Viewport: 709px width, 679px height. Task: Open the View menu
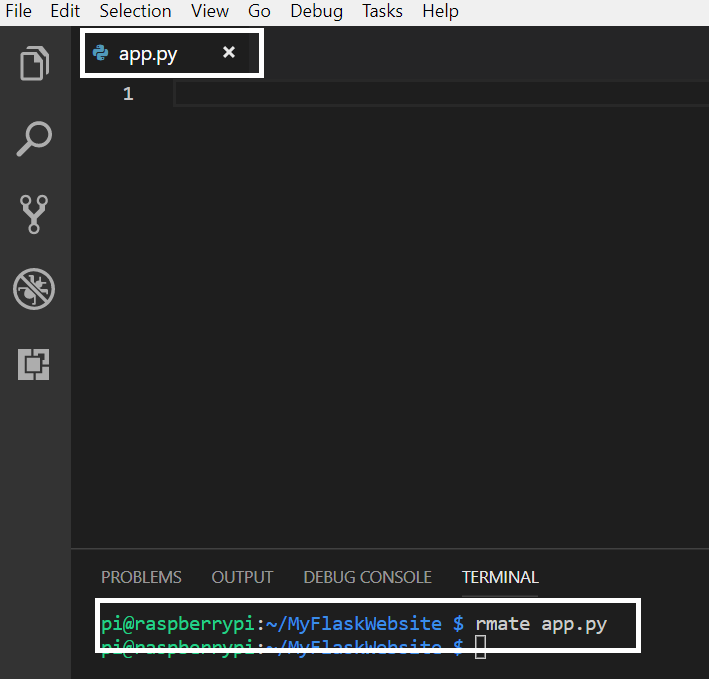(210, 12)
